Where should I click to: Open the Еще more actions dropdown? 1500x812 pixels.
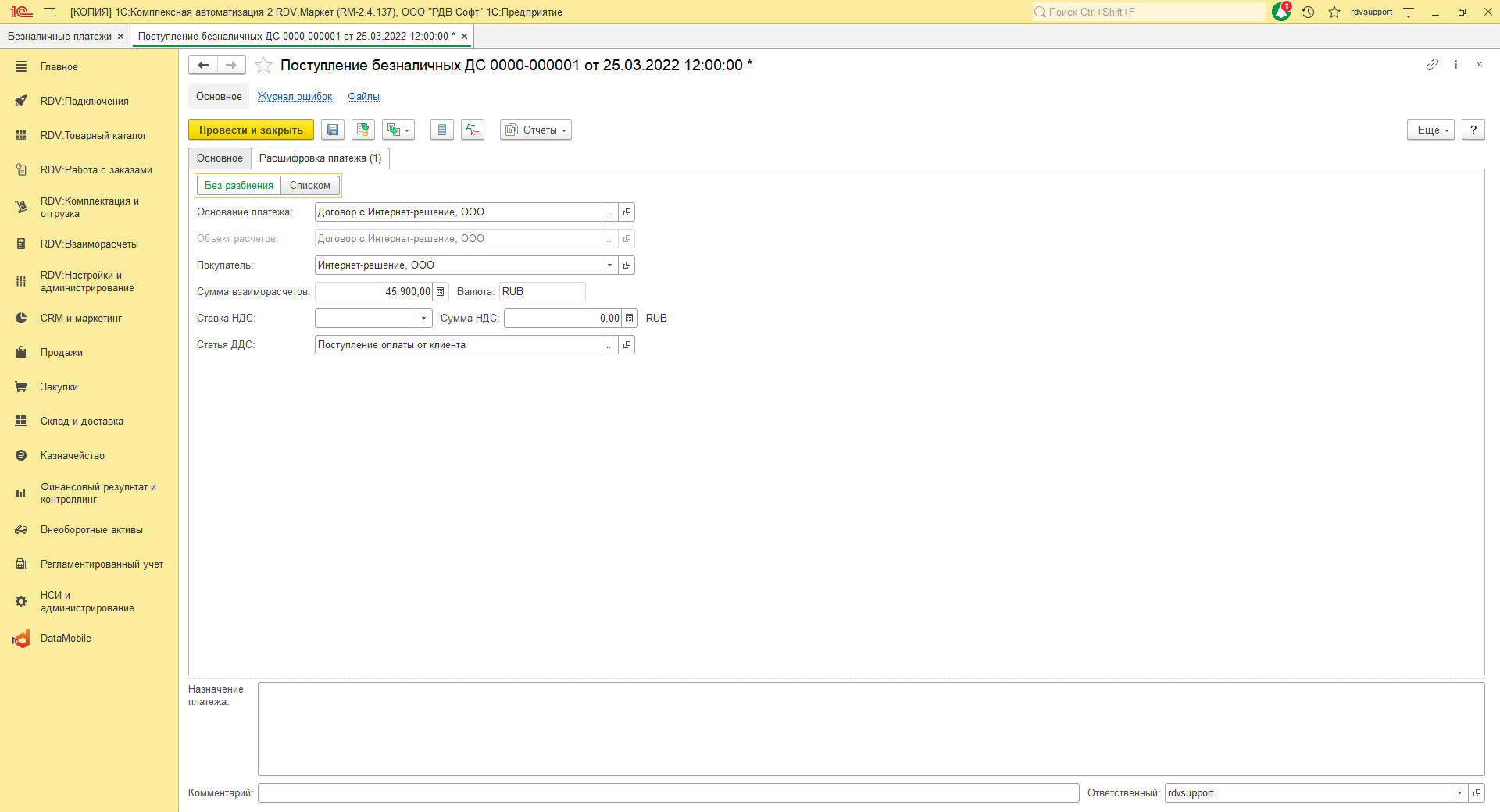pyautogui.click(x=1431, y=130)
